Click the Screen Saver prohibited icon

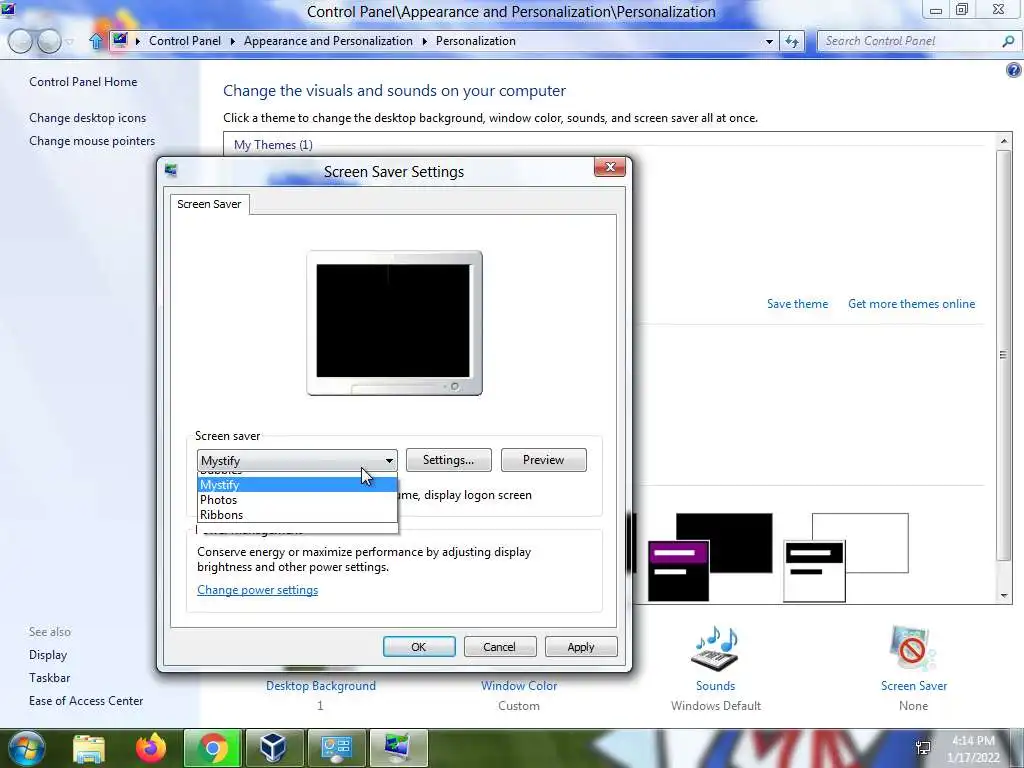point(912,649)
